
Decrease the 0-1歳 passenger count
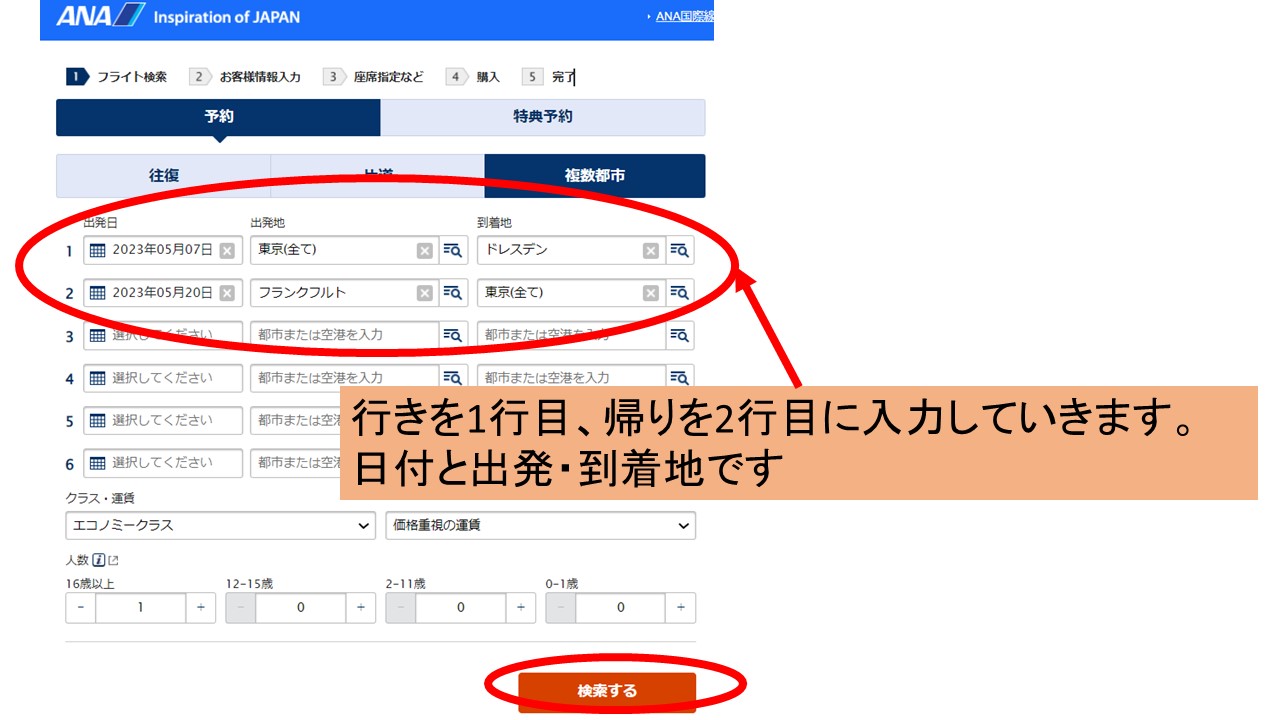pos(561,608)
